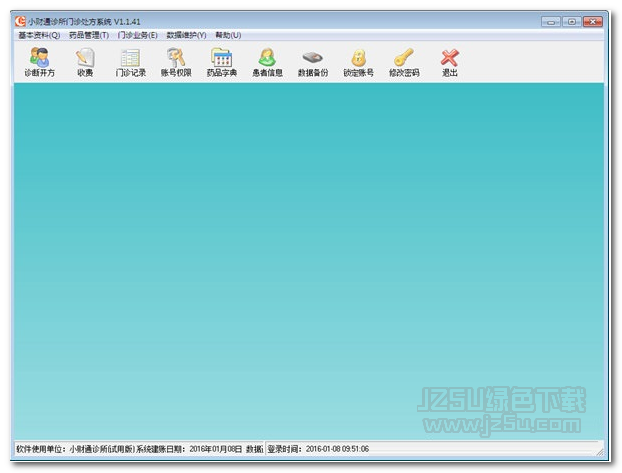
Task: Expand the 门诊业务(E) menu
Action: coord(138,35)
